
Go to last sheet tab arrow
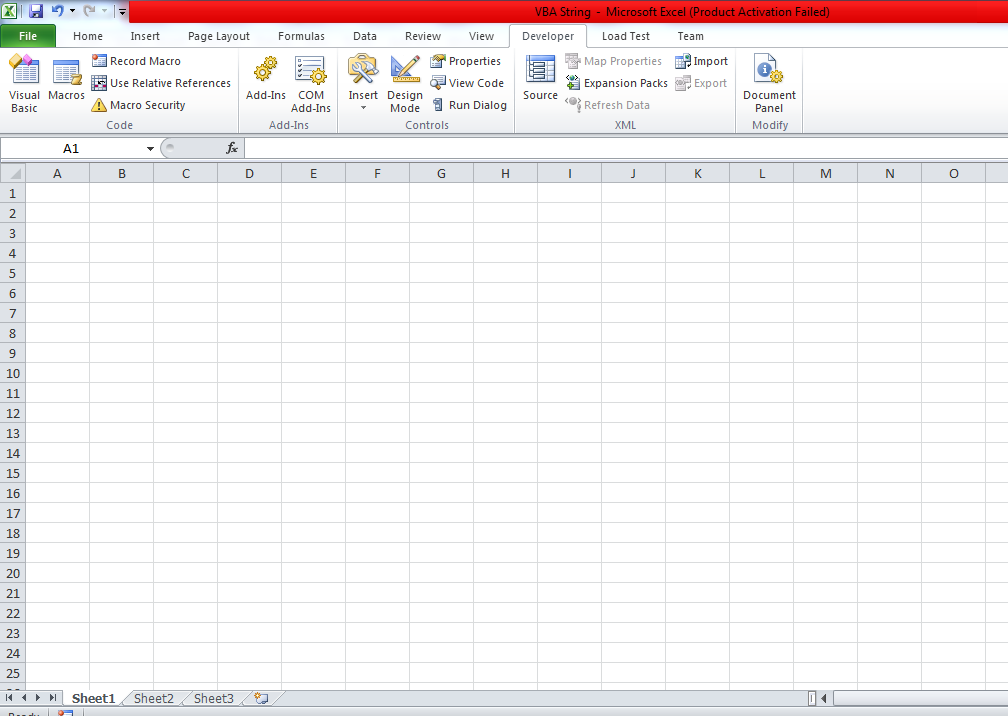click(x=53, y=697)
